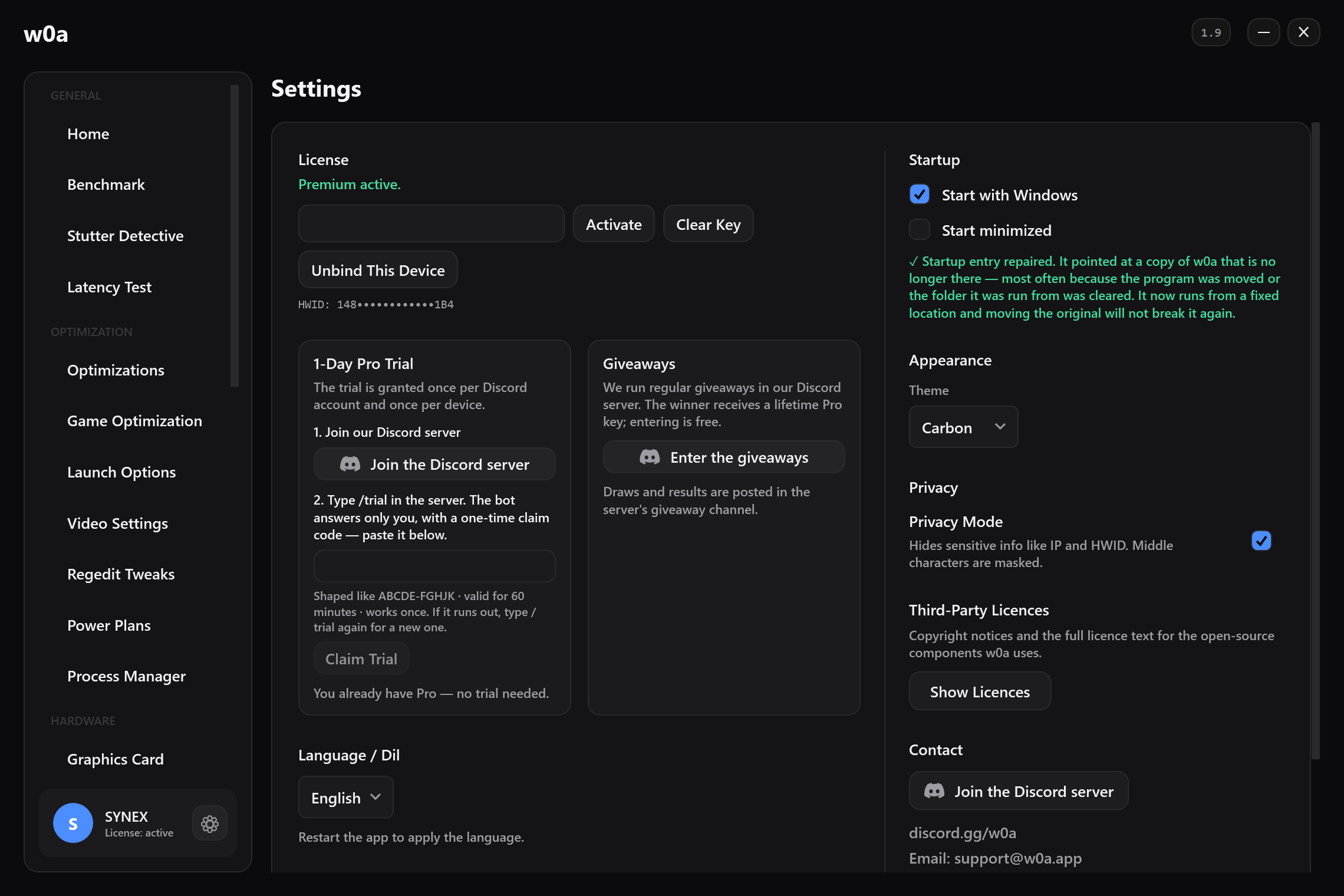The image size is (1344, 896).
Task: Click the masked HWID text
Action: (376, 305)
